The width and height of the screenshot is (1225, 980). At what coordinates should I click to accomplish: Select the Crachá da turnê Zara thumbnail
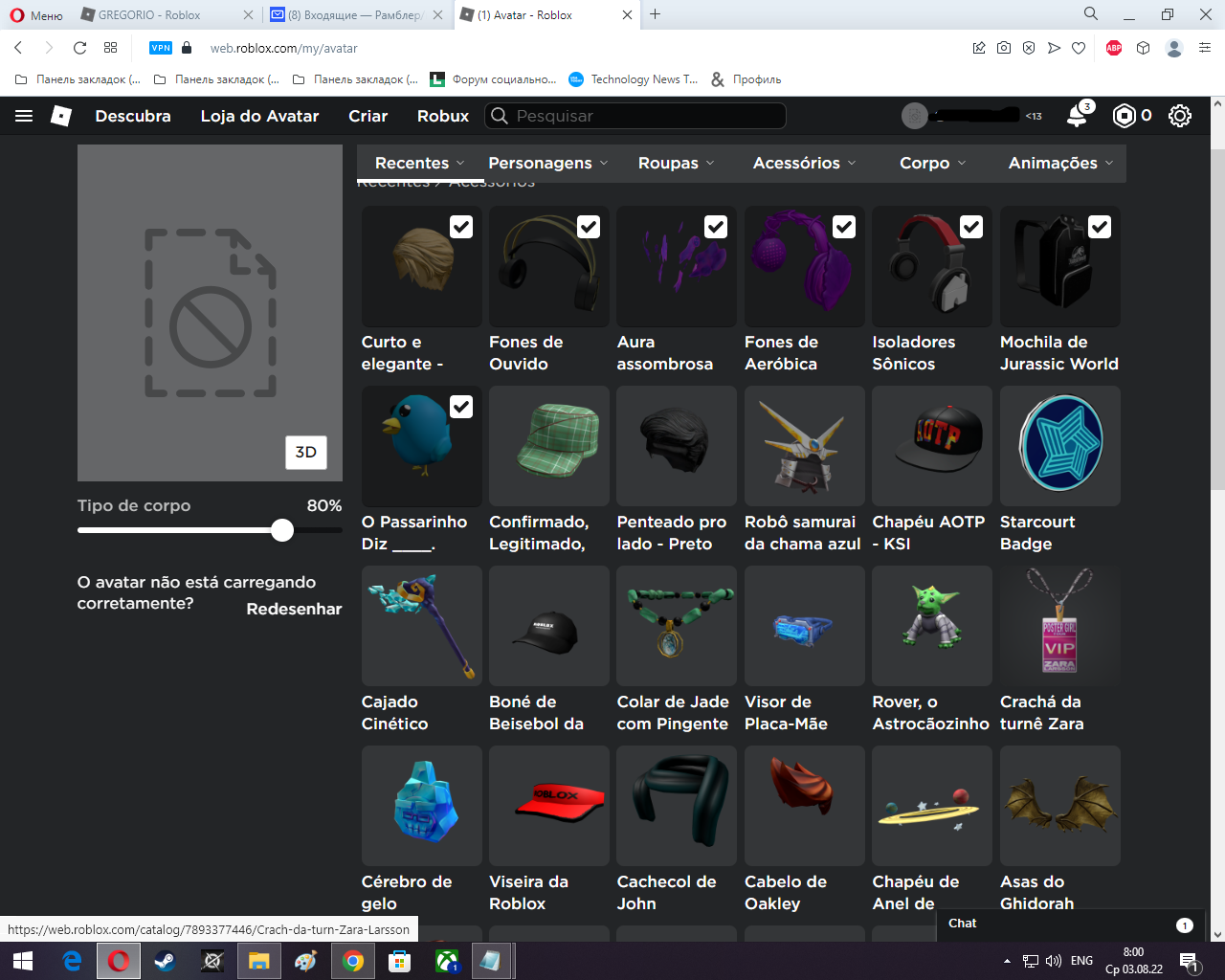click(x=1060, y=626)
